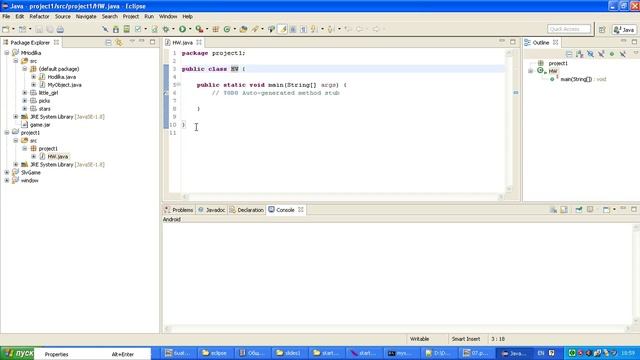Open the Run menu
640x360 pixels.
pyautogui.click(x=149, y=17)
